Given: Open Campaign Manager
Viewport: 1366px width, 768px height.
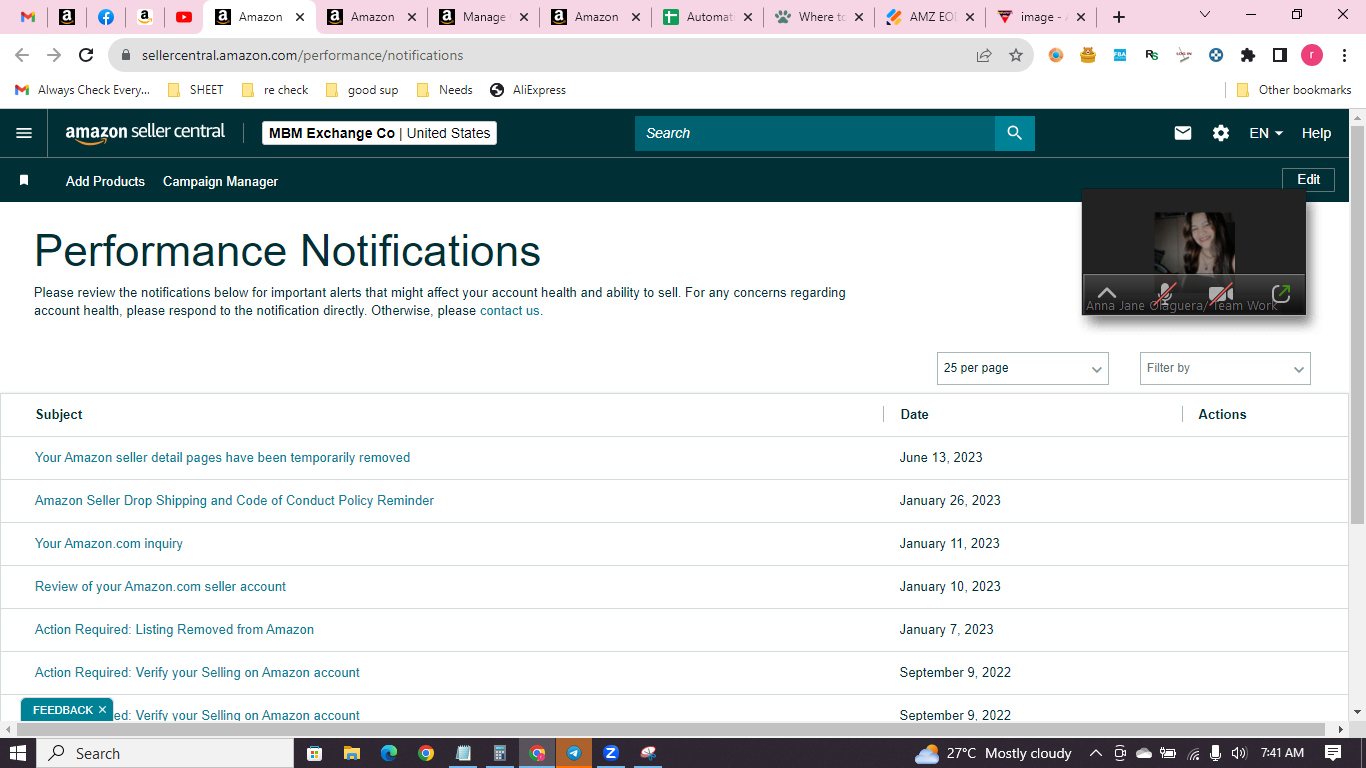Looking at the screenshot, I should pos(220,181).
